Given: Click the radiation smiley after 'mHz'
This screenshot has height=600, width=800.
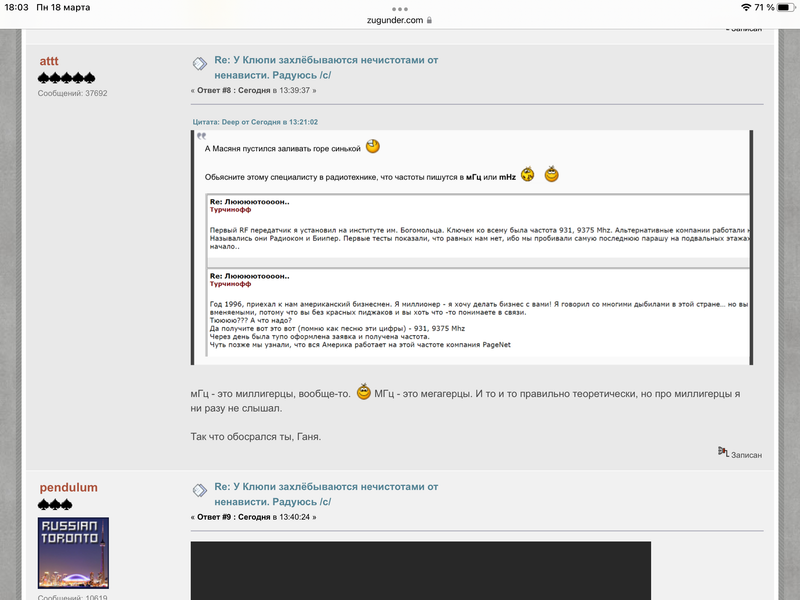Looking at the screenshot, I should [528, 174].
